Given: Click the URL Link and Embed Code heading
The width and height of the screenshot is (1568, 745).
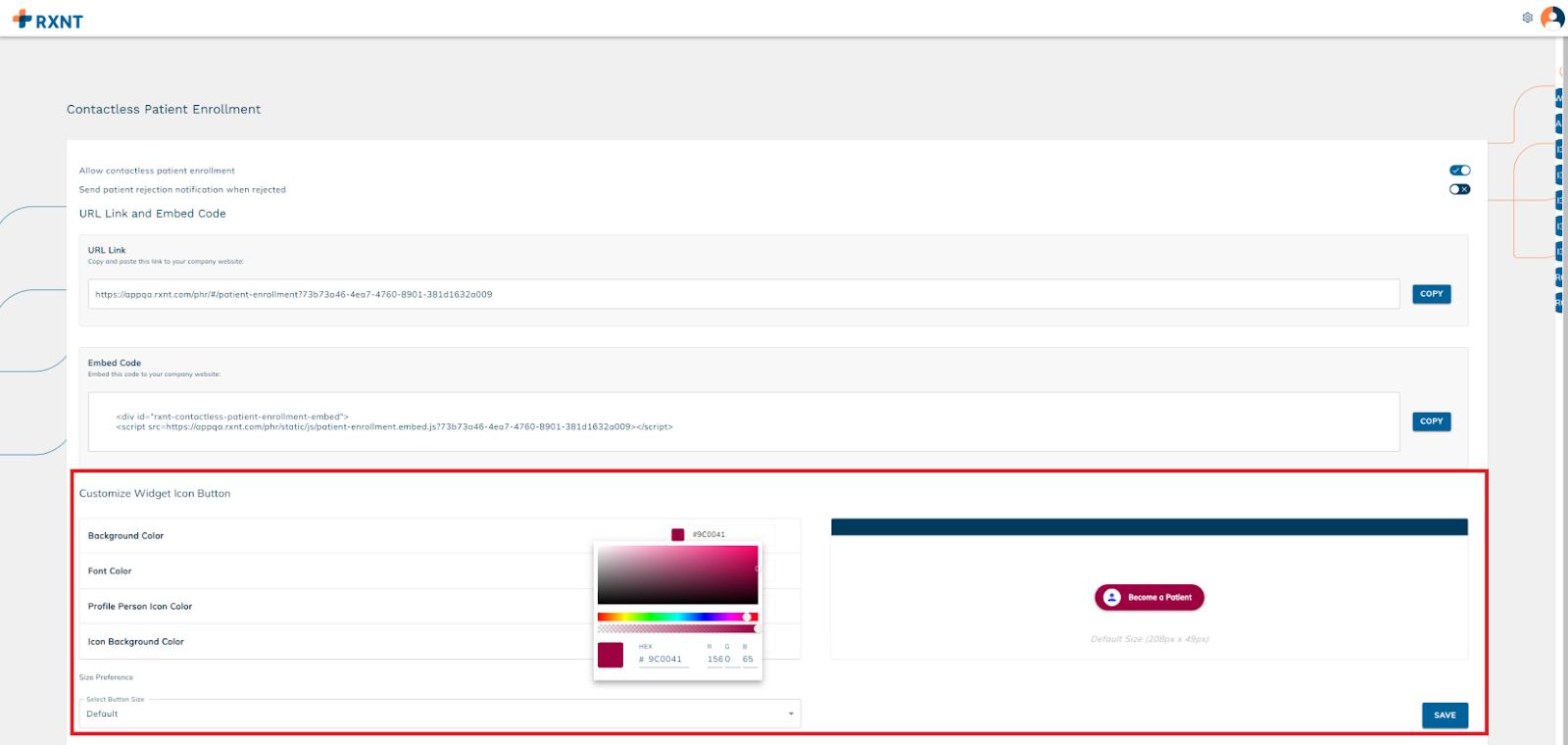Looking at the screenshot, I should (x=153, y=213).
